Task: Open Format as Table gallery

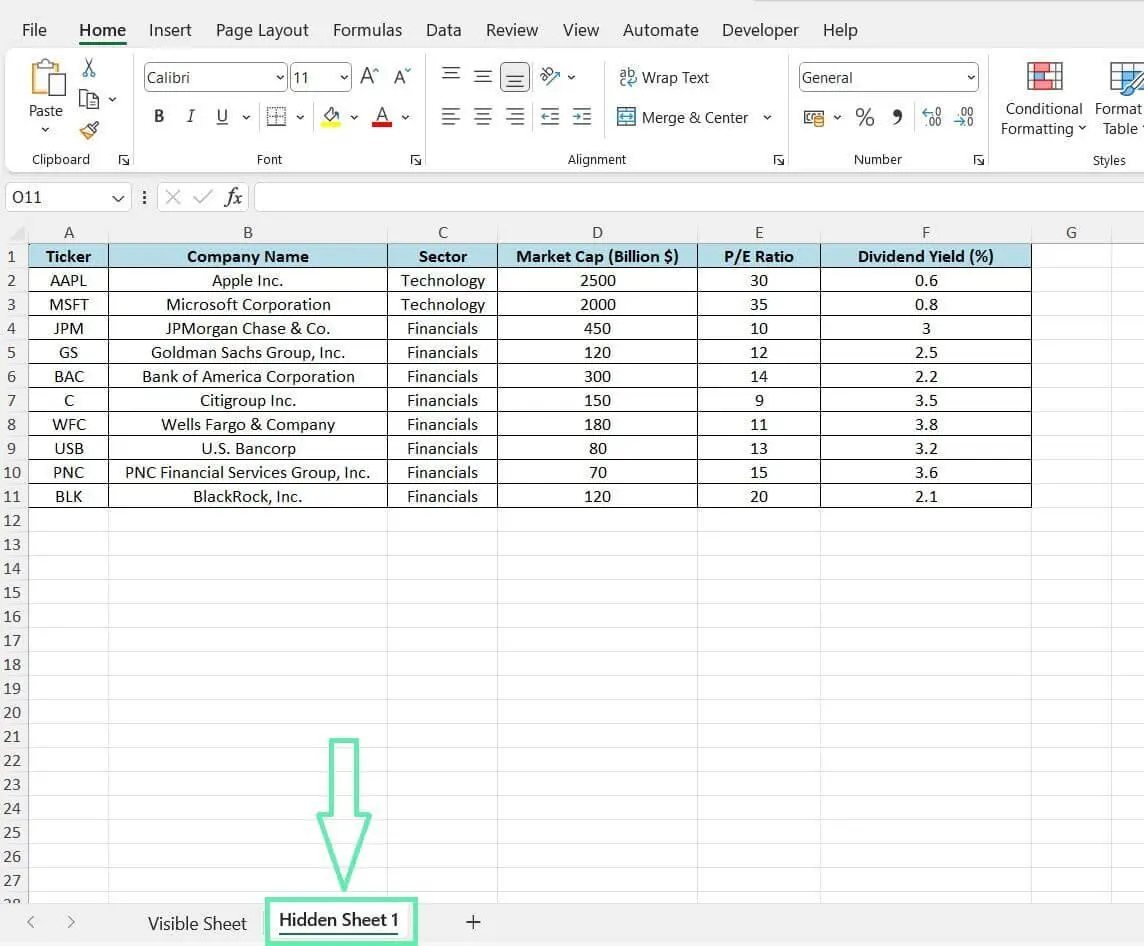Action: (x=1119, y=100)
